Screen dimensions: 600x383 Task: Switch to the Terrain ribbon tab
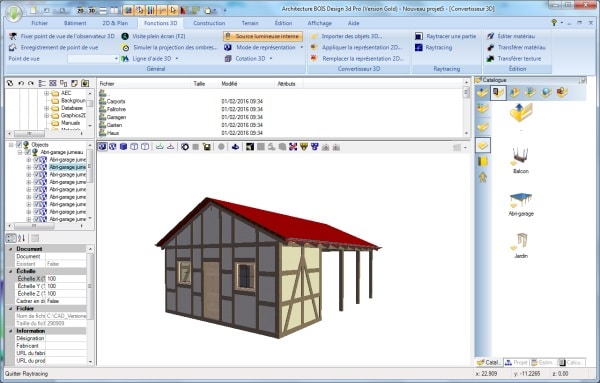pos(250,23)
